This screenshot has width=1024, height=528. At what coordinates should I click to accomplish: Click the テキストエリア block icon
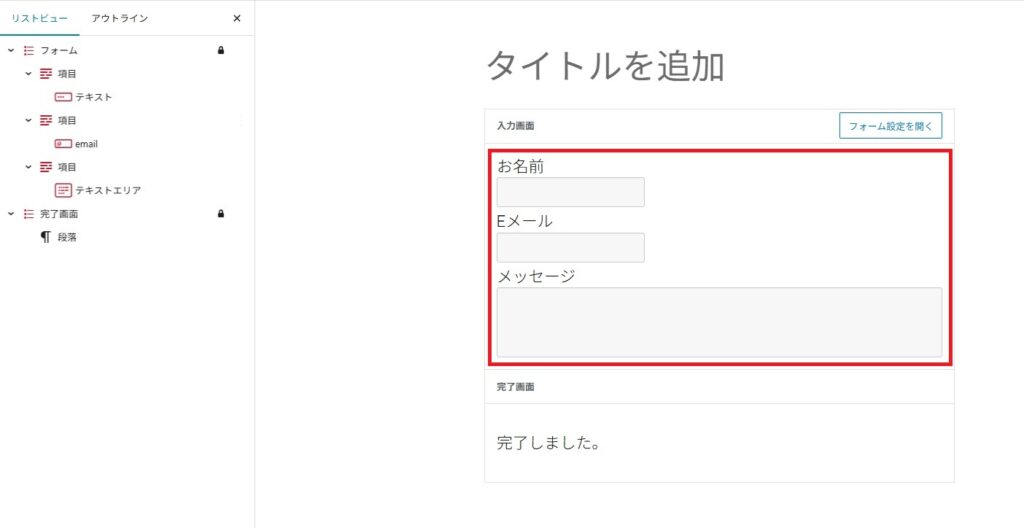point(63,190)
